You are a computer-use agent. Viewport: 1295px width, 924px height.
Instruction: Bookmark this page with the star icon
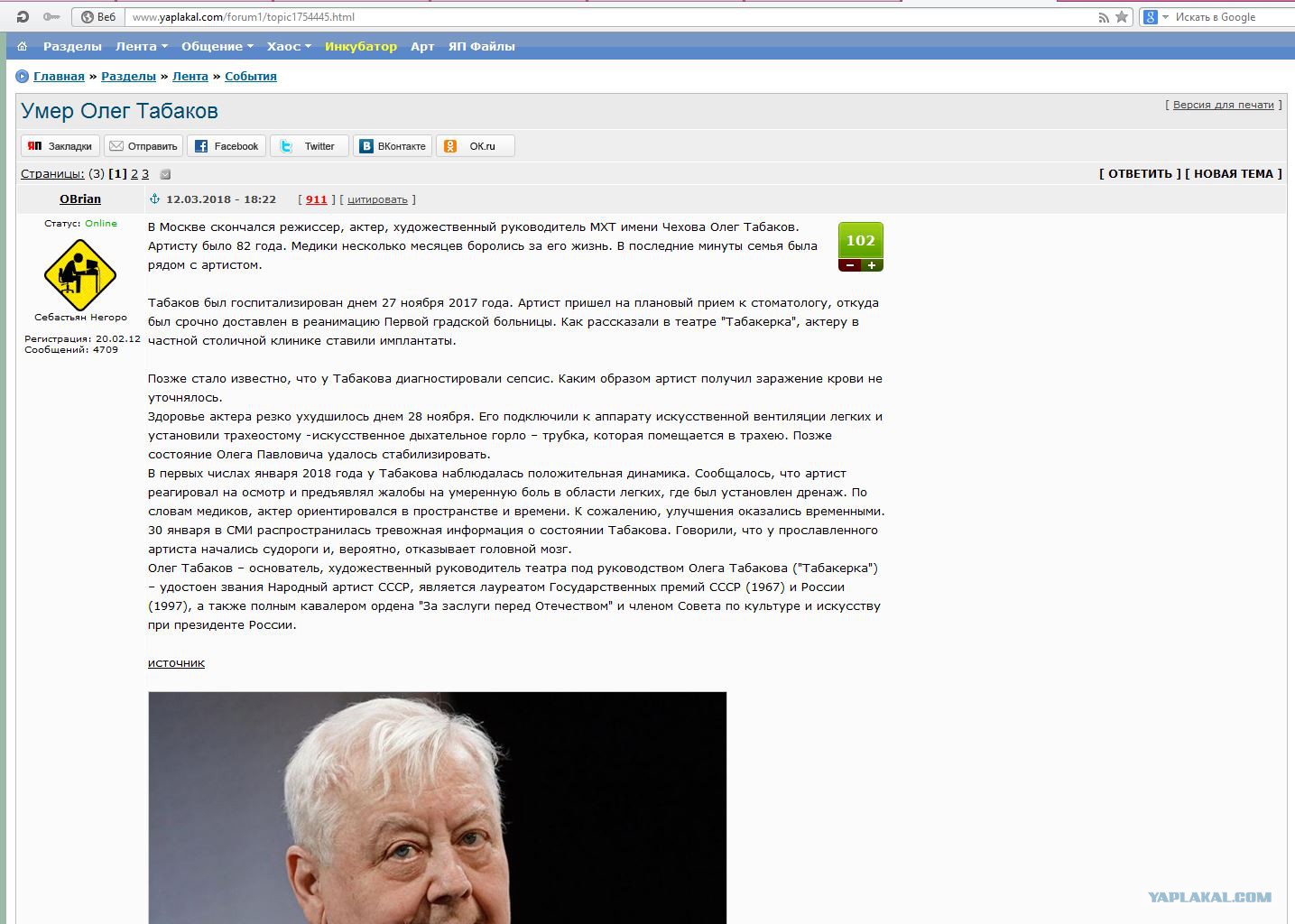1122,17
